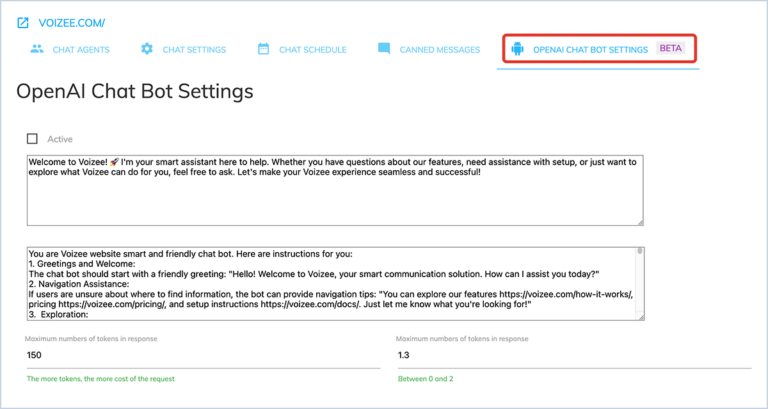This screenshot has height=409, width=768.
Task: Focus the maximum tokens field showing 150
Action: pyautogui.click(x=202, y=354)
